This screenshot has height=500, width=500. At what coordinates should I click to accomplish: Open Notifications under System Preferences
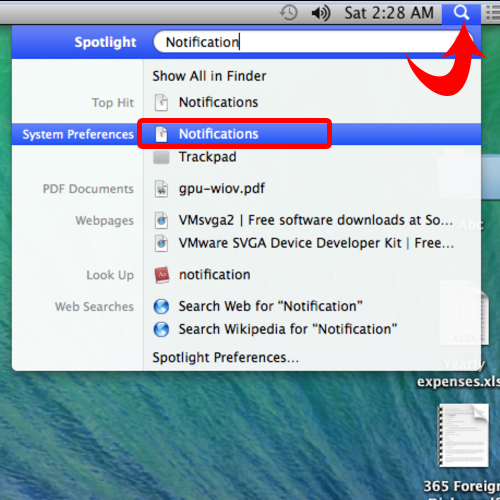(218, 134)
